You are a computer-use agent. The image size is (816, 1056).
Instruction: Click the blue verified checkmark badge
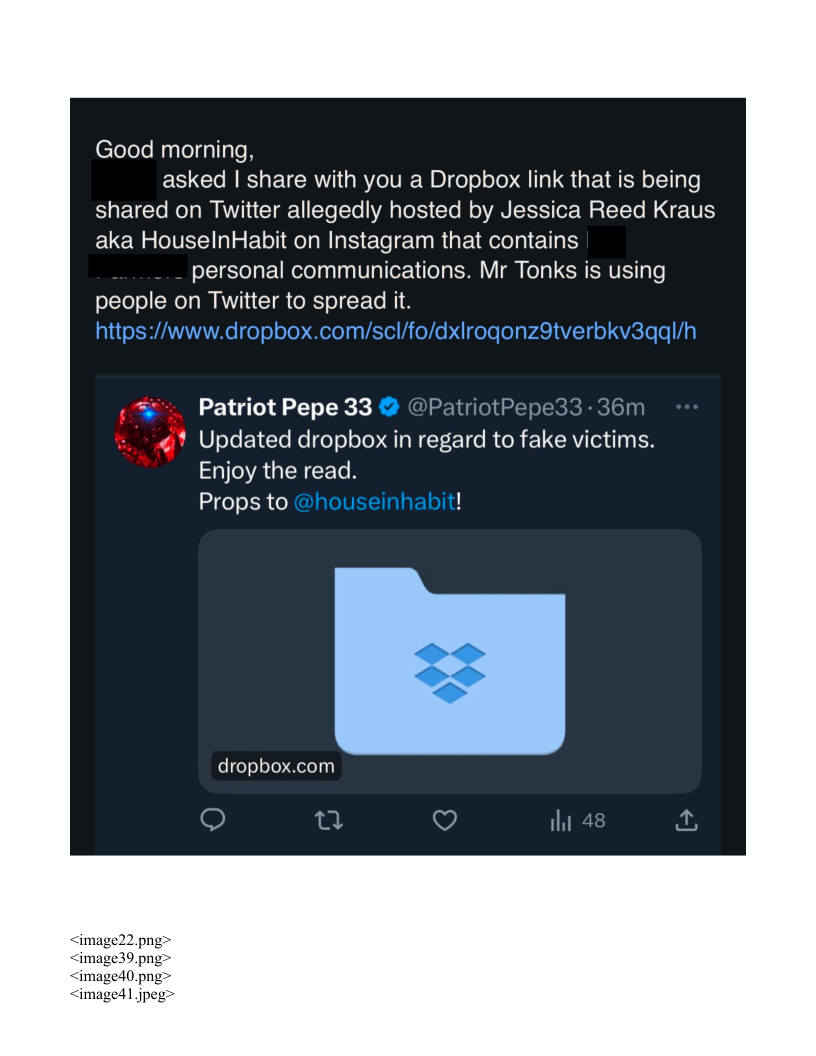tap(390, 408)
